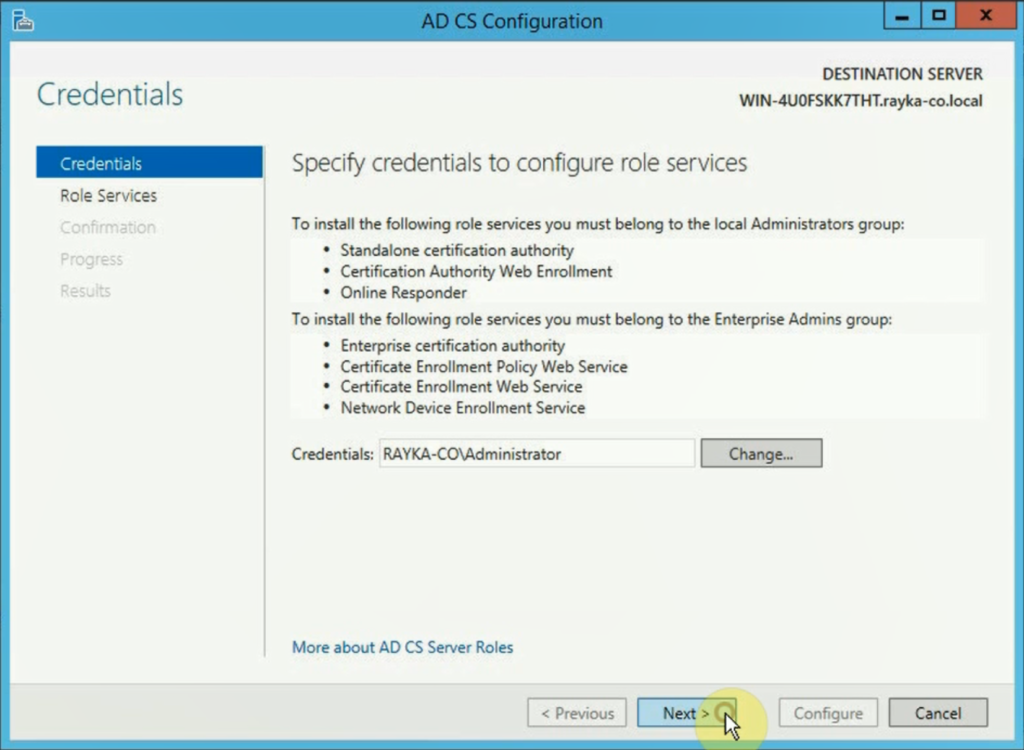Select the Progress step in sidebar
Screen dimensions: 1024x750
pos(91,259)
